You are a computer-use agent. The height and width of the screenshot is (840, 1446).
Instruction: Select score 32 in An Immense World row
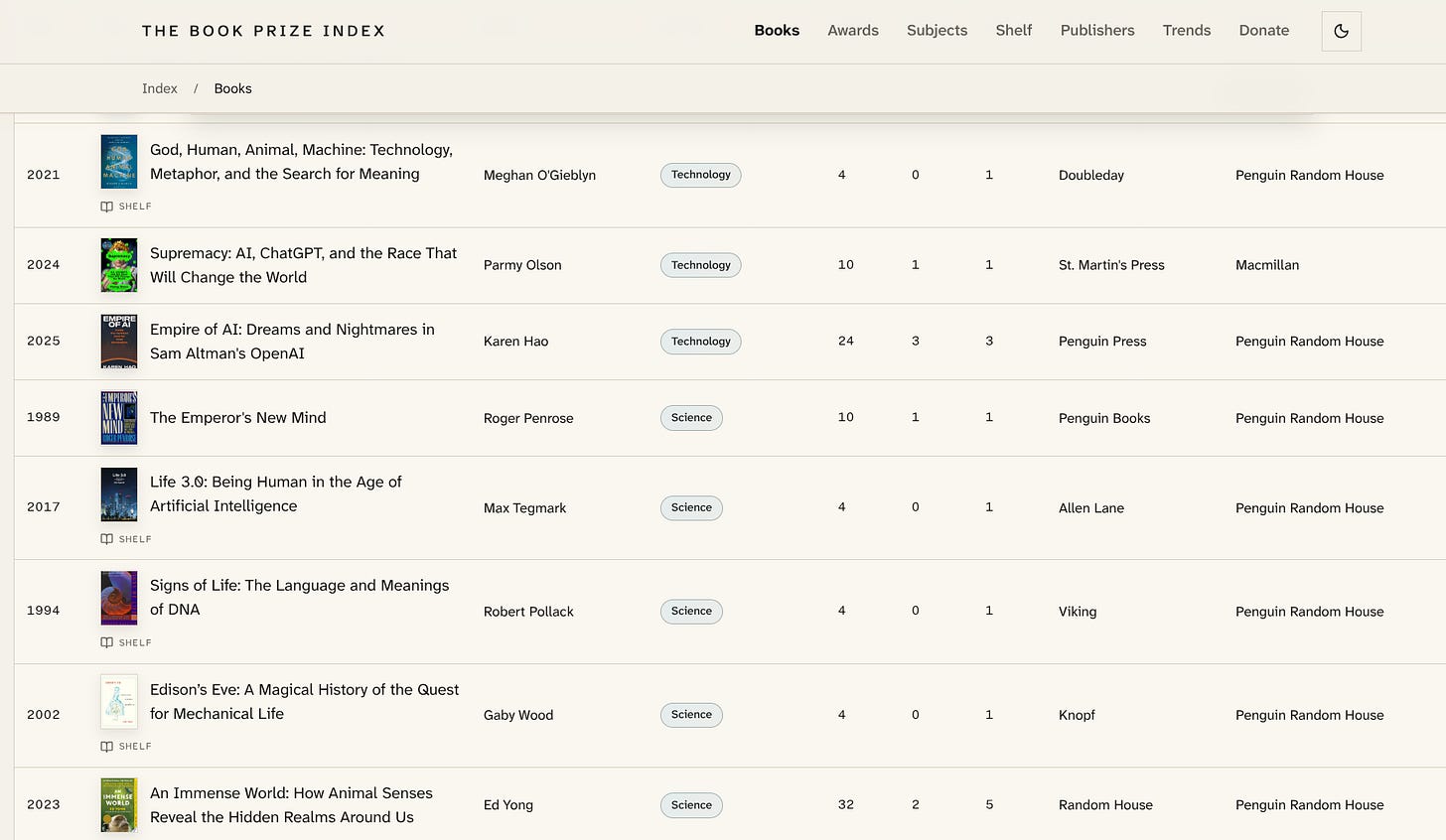846,804
